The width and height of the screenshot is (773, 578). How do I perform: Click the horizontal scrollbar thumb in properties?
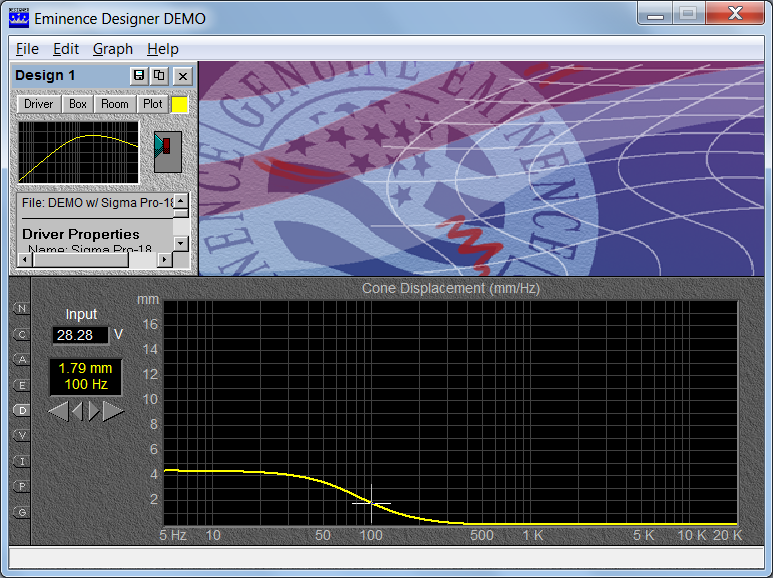tap(81, 259)
